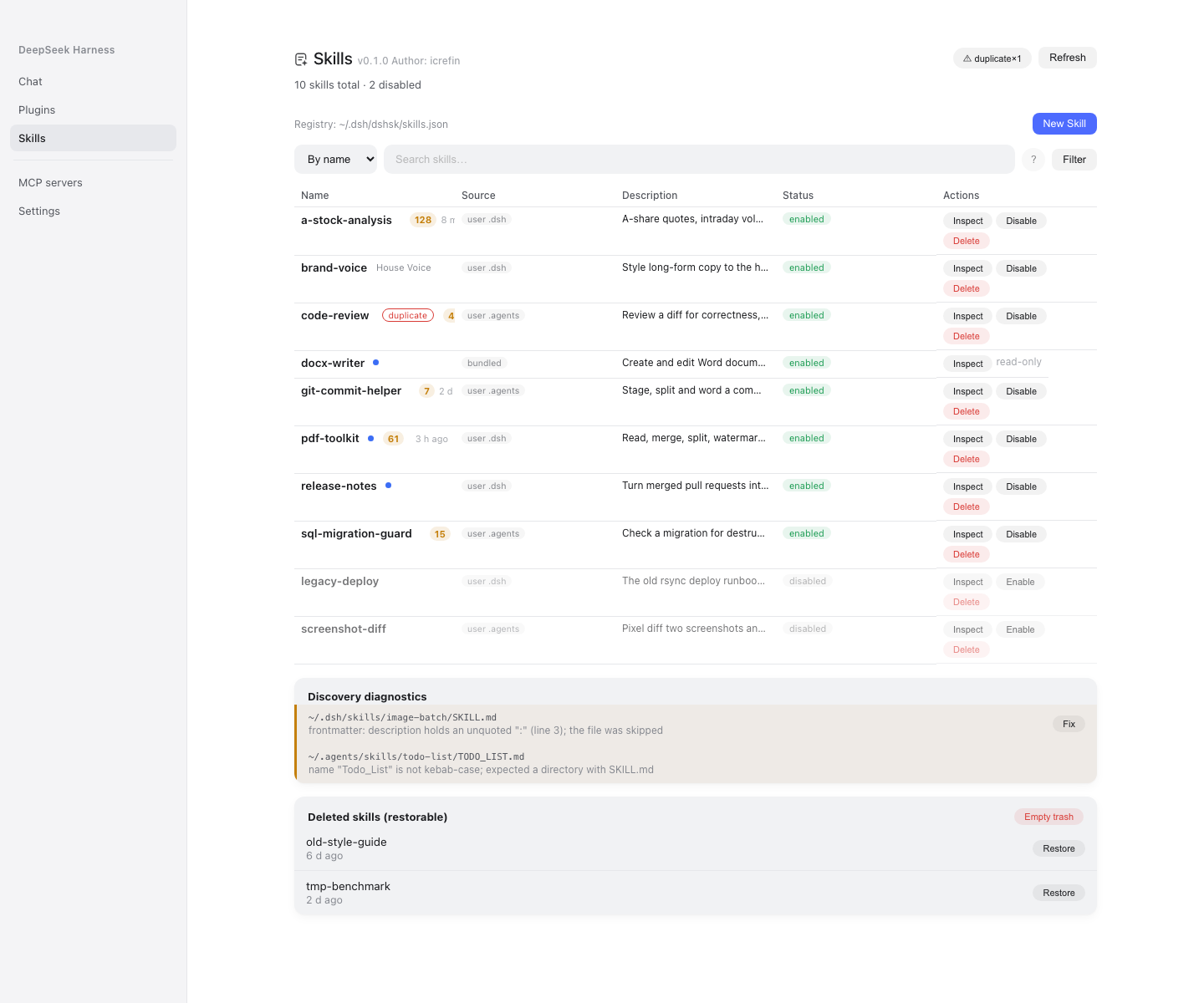1204x1003 pixels.
Task: Open MCP servers from the sidebar
Action: pos(93,182)
